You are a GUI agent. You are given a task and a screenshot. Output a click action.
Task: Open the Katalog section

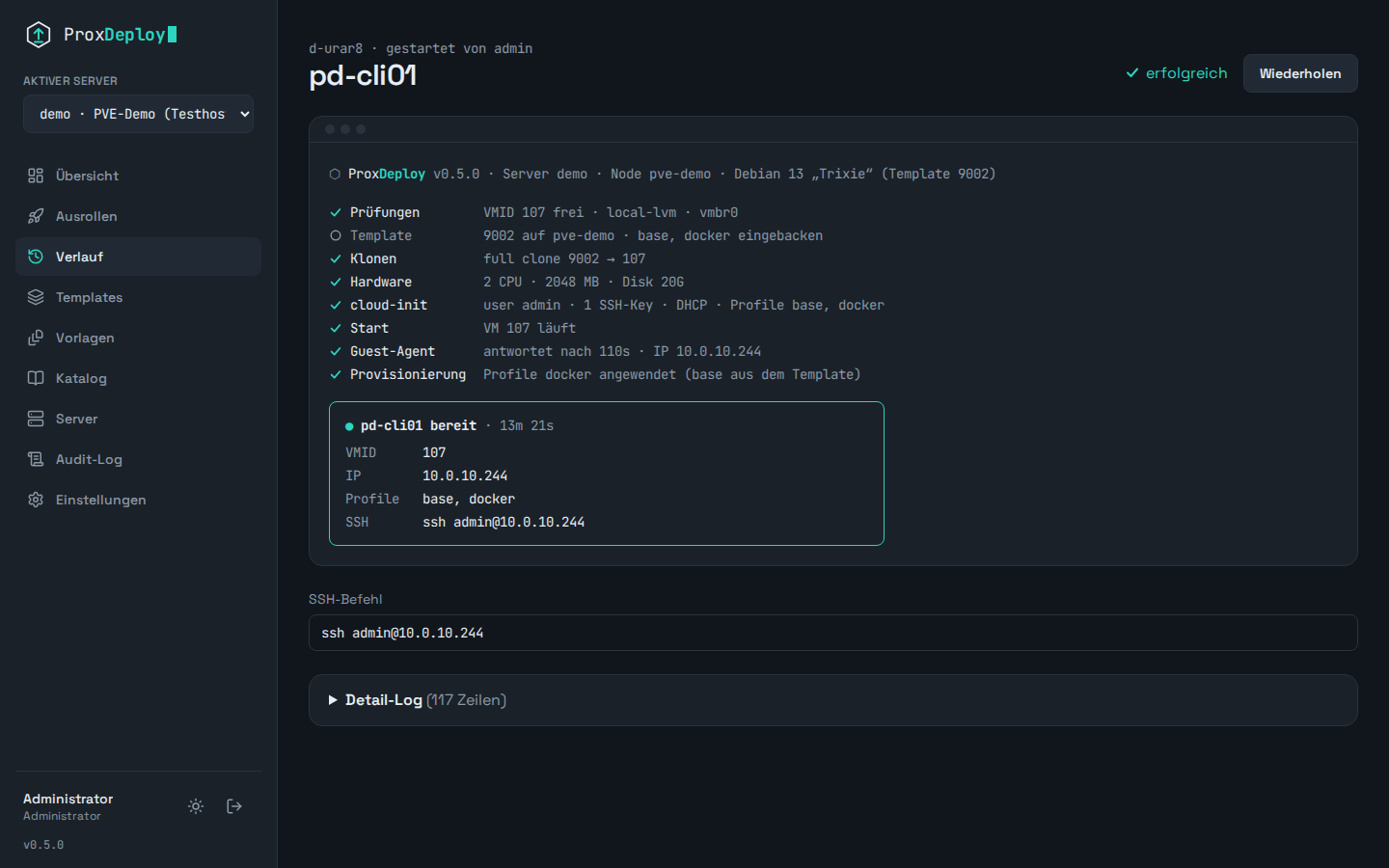(138, 378)
